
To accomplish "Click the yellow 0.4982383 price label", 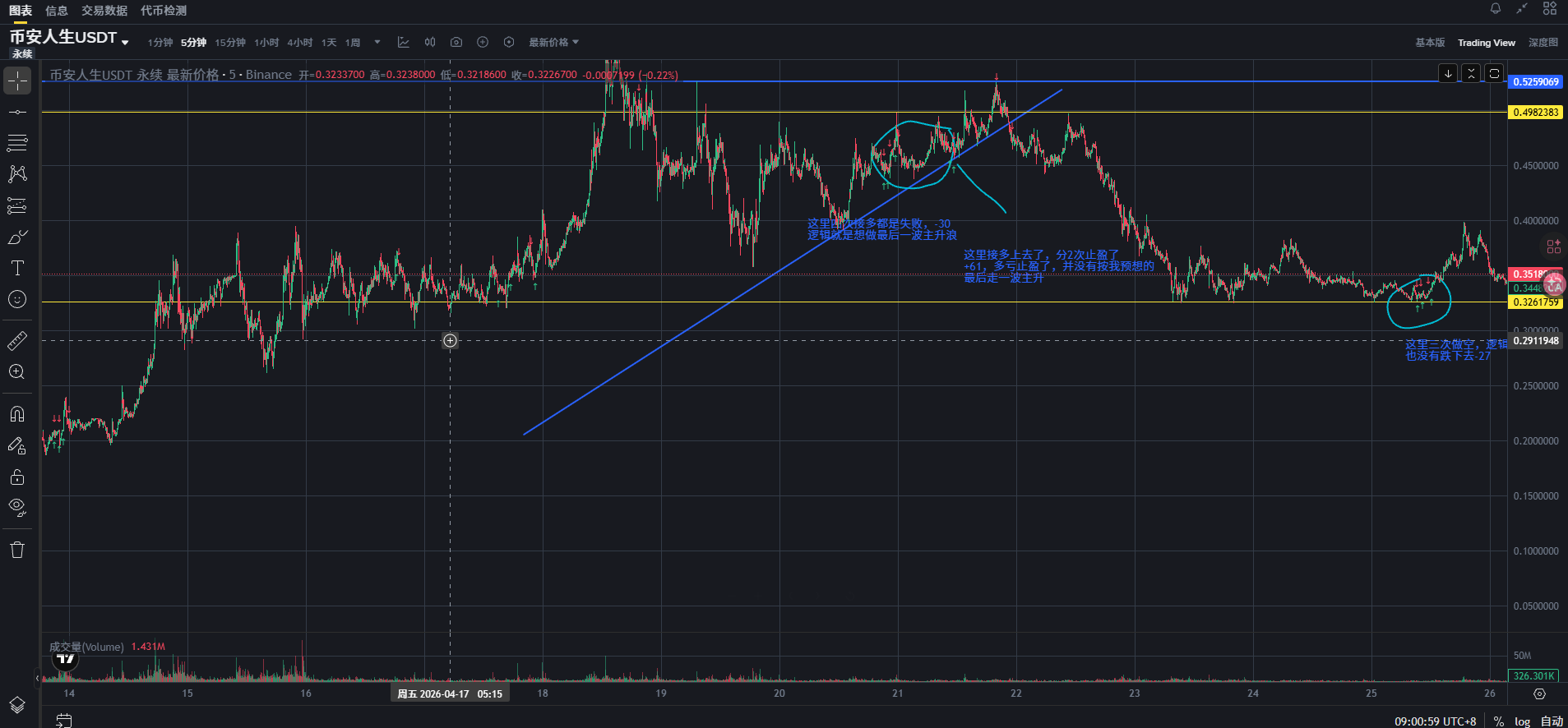I will pos(1535,113).
